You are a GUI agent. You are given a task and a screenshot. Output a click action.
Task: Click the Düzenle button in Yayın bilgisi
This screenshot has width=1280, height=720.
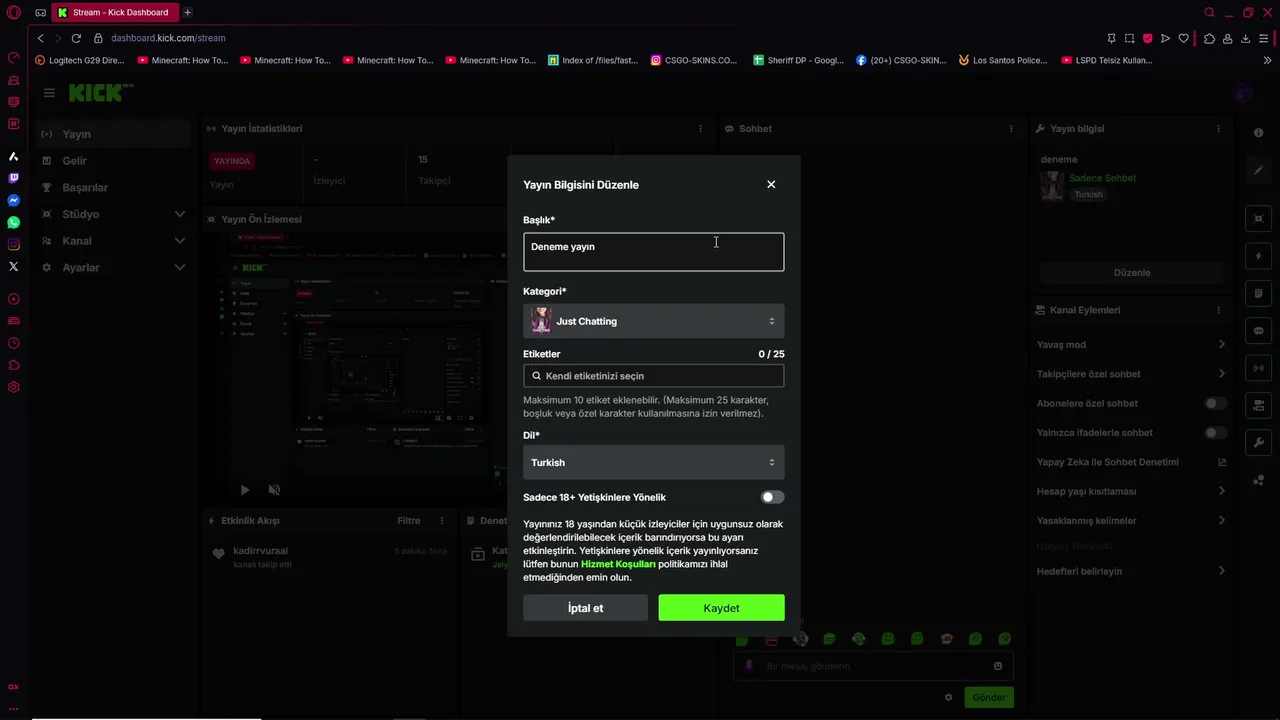(x=1132, y=273)
